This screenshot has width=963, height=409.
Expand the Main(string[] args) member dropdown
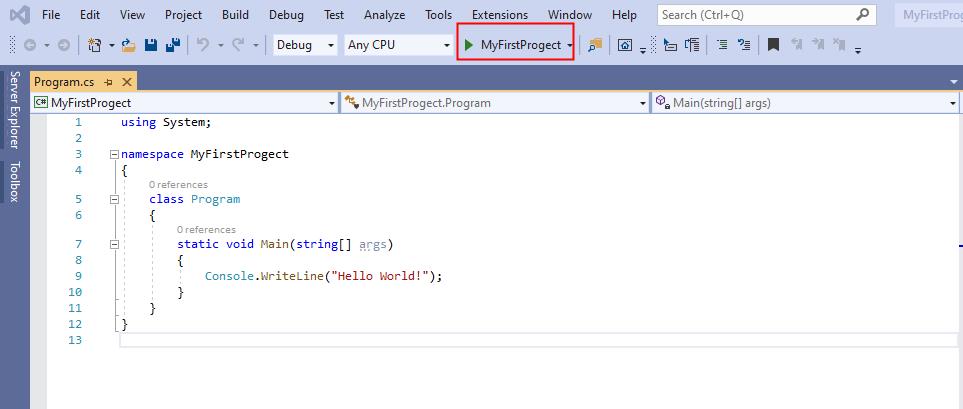953,102
